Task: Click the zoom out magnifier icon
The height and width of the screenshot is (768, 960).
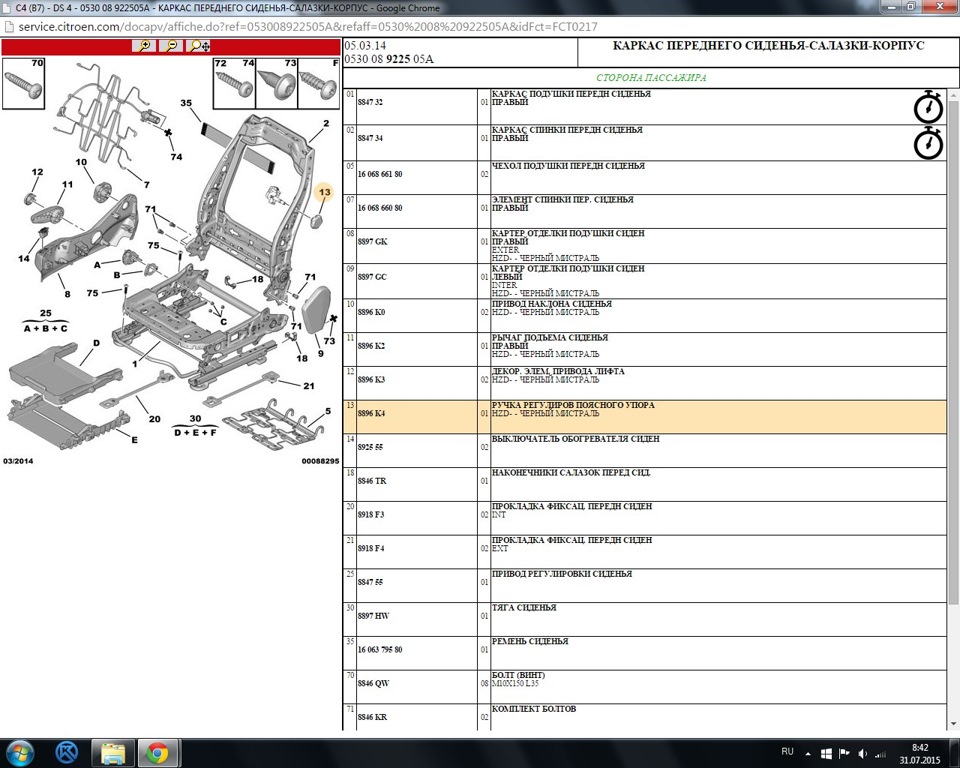Action: tap(171, 46)
